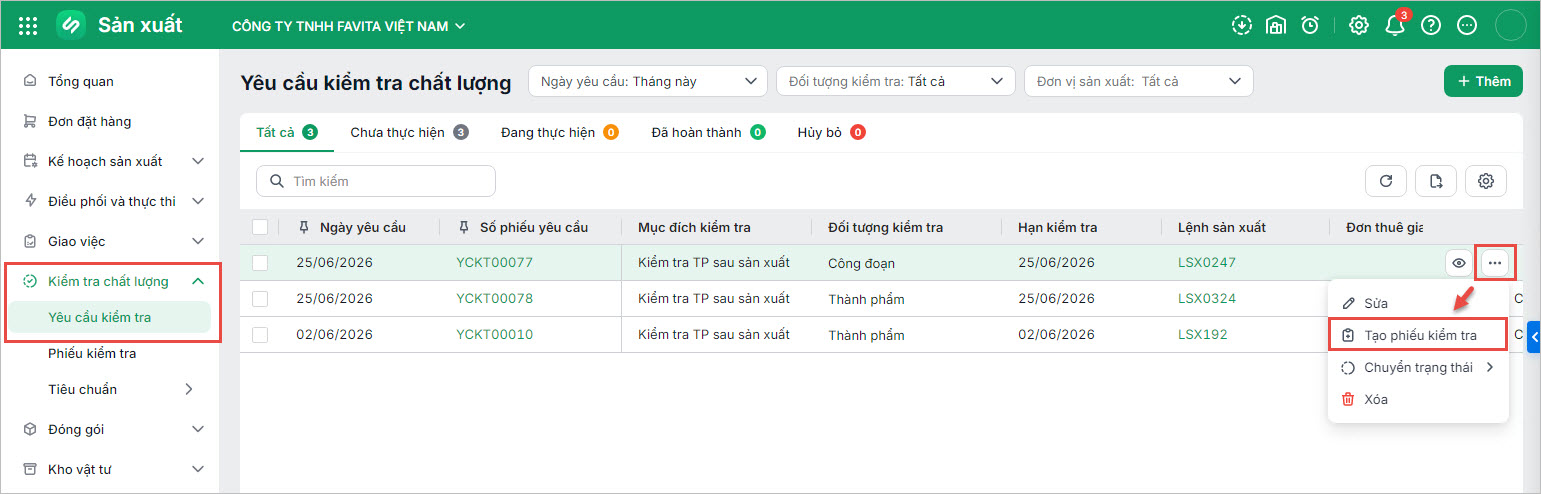Expand Kho vật tư sidebar chevron

pyautogui.click(x=198, y=469)
